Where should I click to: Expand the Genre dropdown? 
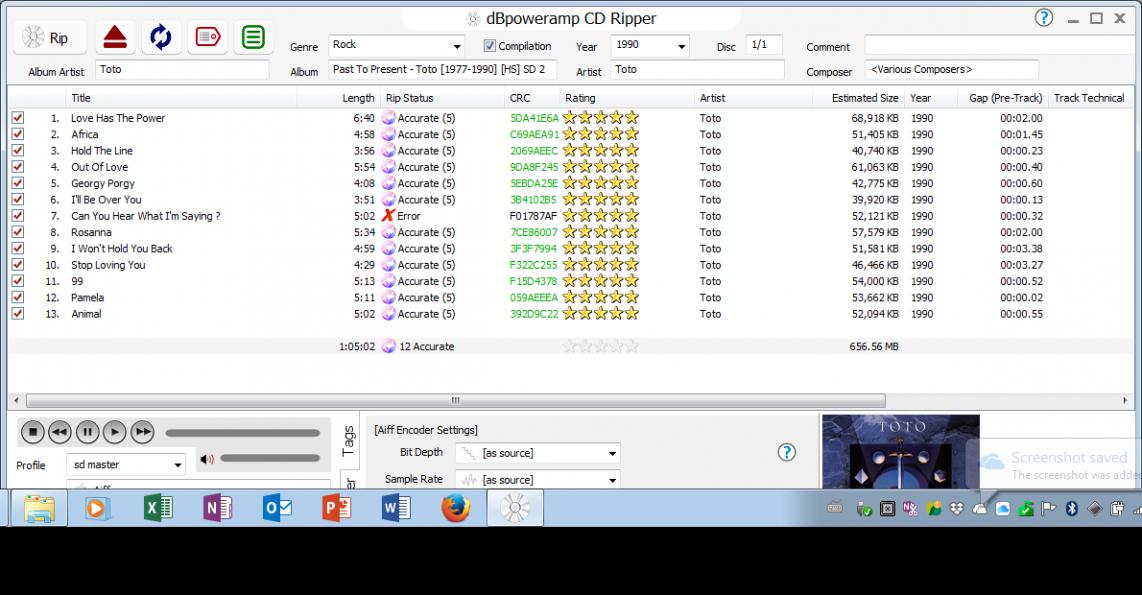[x=457, y=46]
